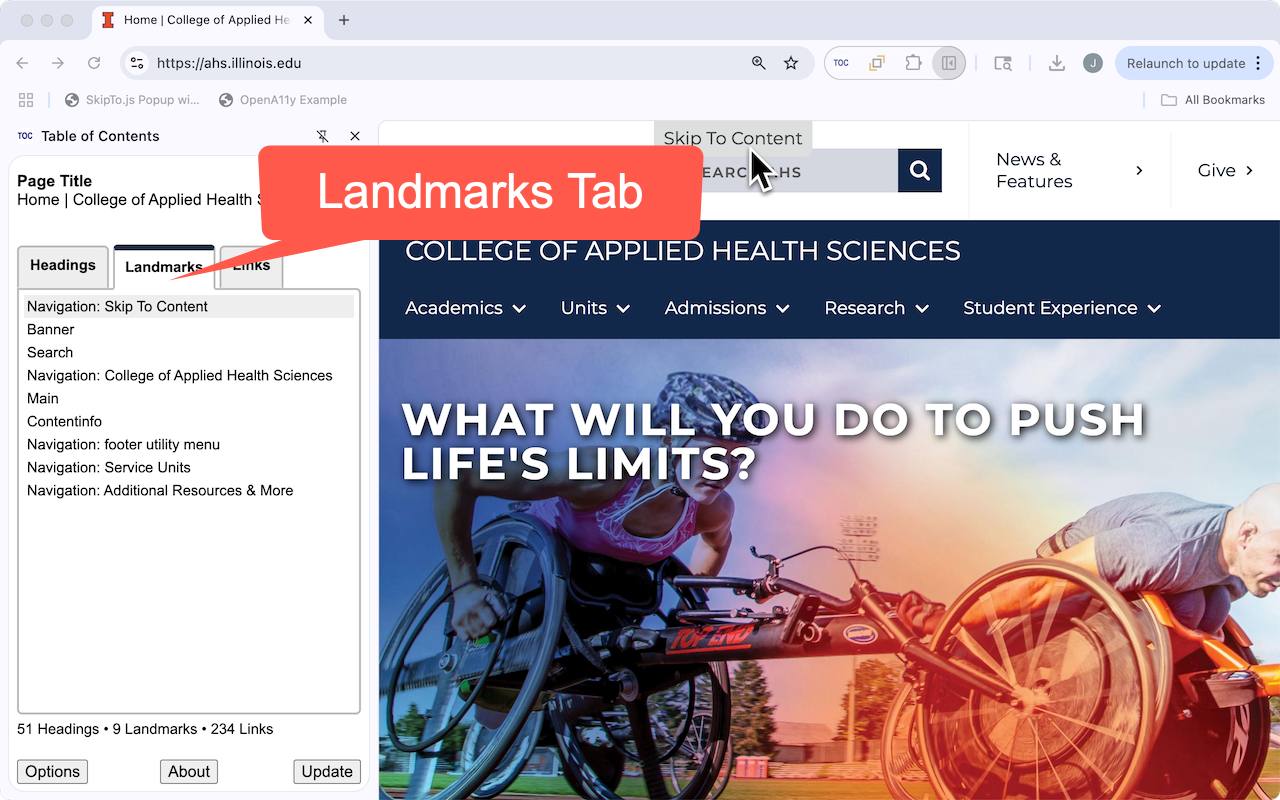Switch to the Headings tab
This screenshot has height=800, width=1280.
point(63,266)
